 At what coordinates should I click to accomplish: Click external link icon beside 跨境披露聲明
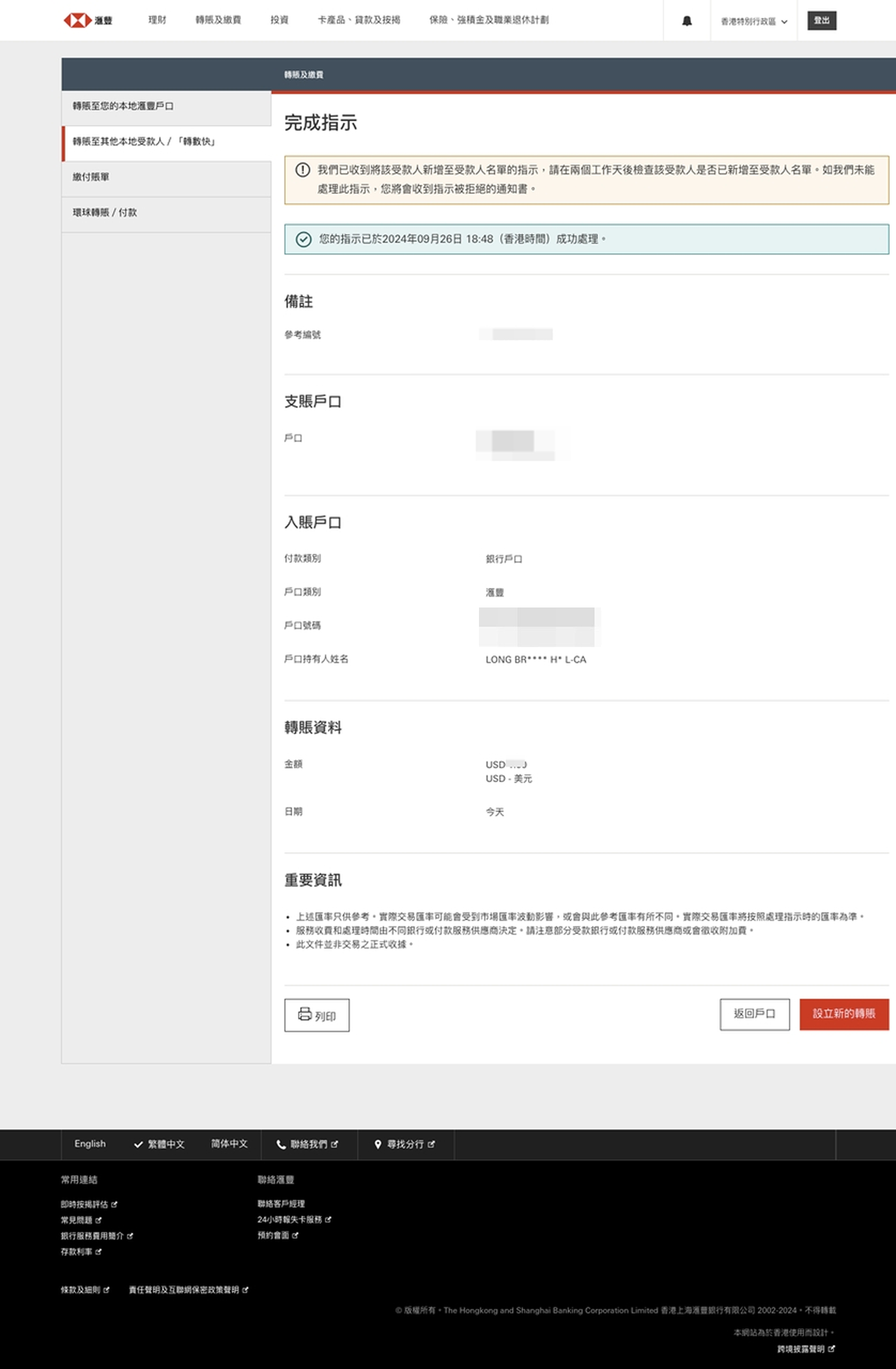click(831, 1348)
